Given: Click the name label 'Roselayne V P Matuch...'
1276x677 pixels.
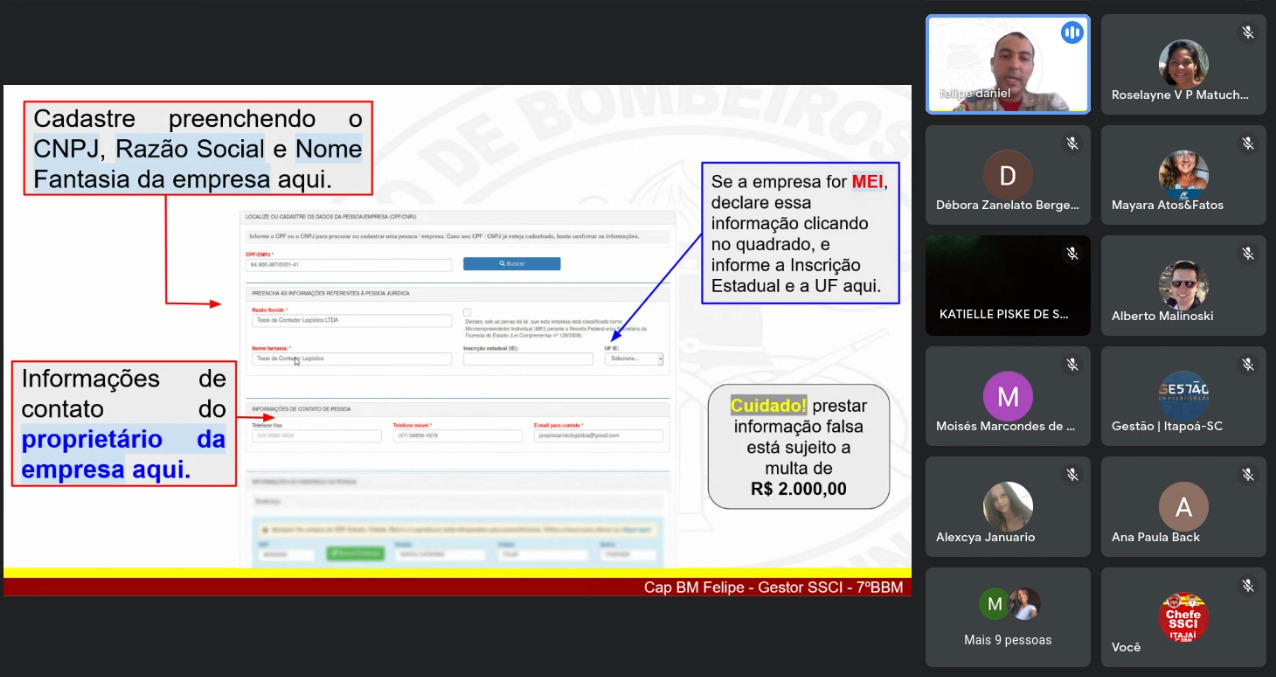Looking at the screenshot, I should 1180,95.
